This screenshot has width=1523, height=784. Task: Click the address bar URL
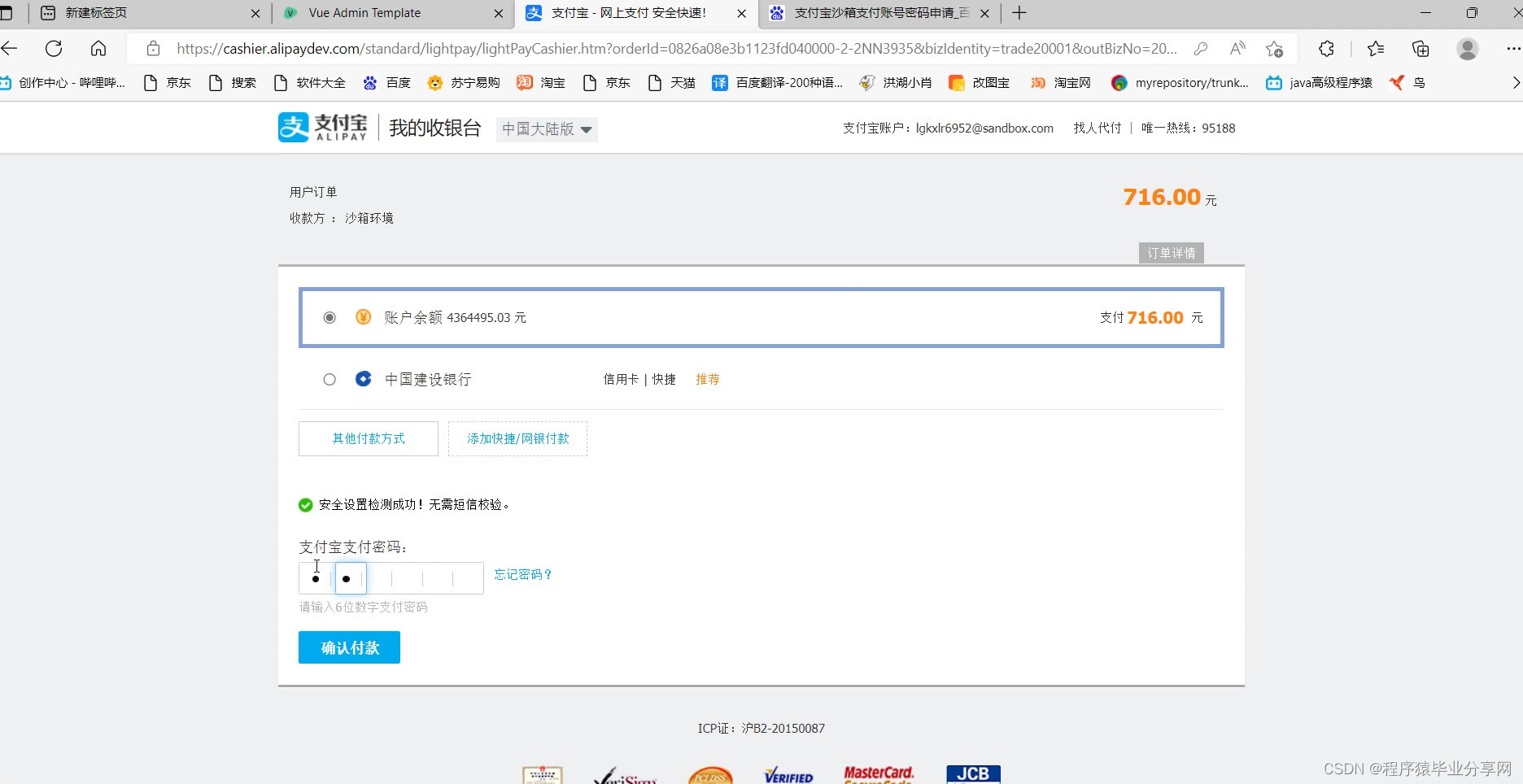click(x=677, y=49)
